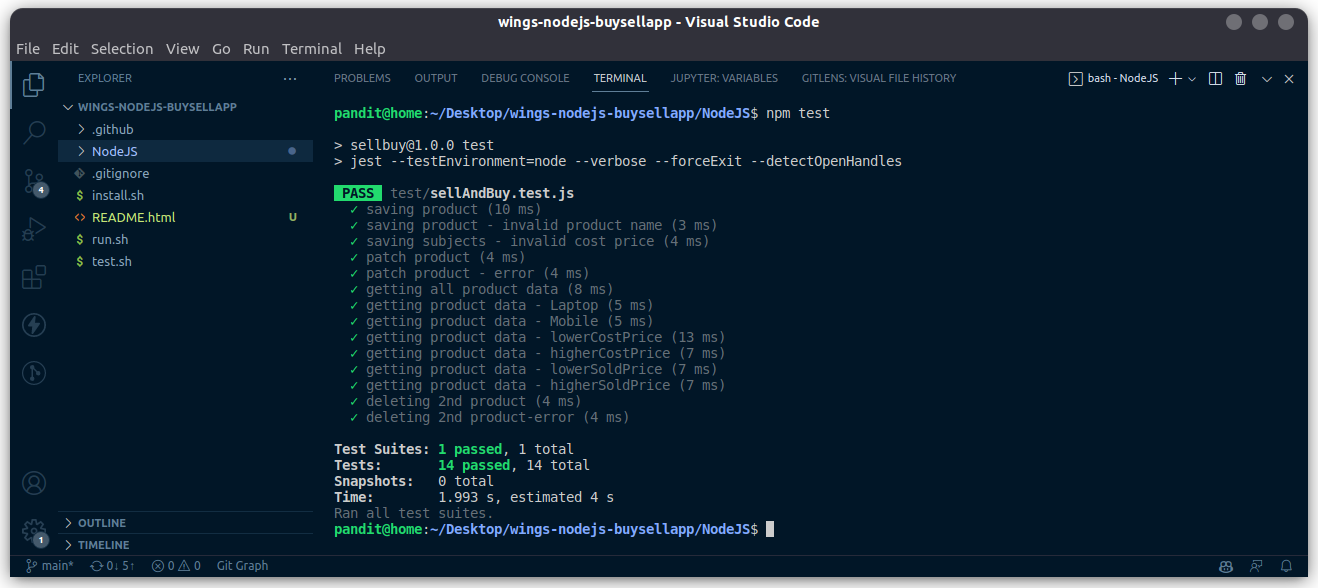Image resolution: width=1318 pixels, height=588 pixels.
Task: Open errors and warnings status indicator
Action: point(176,566)
